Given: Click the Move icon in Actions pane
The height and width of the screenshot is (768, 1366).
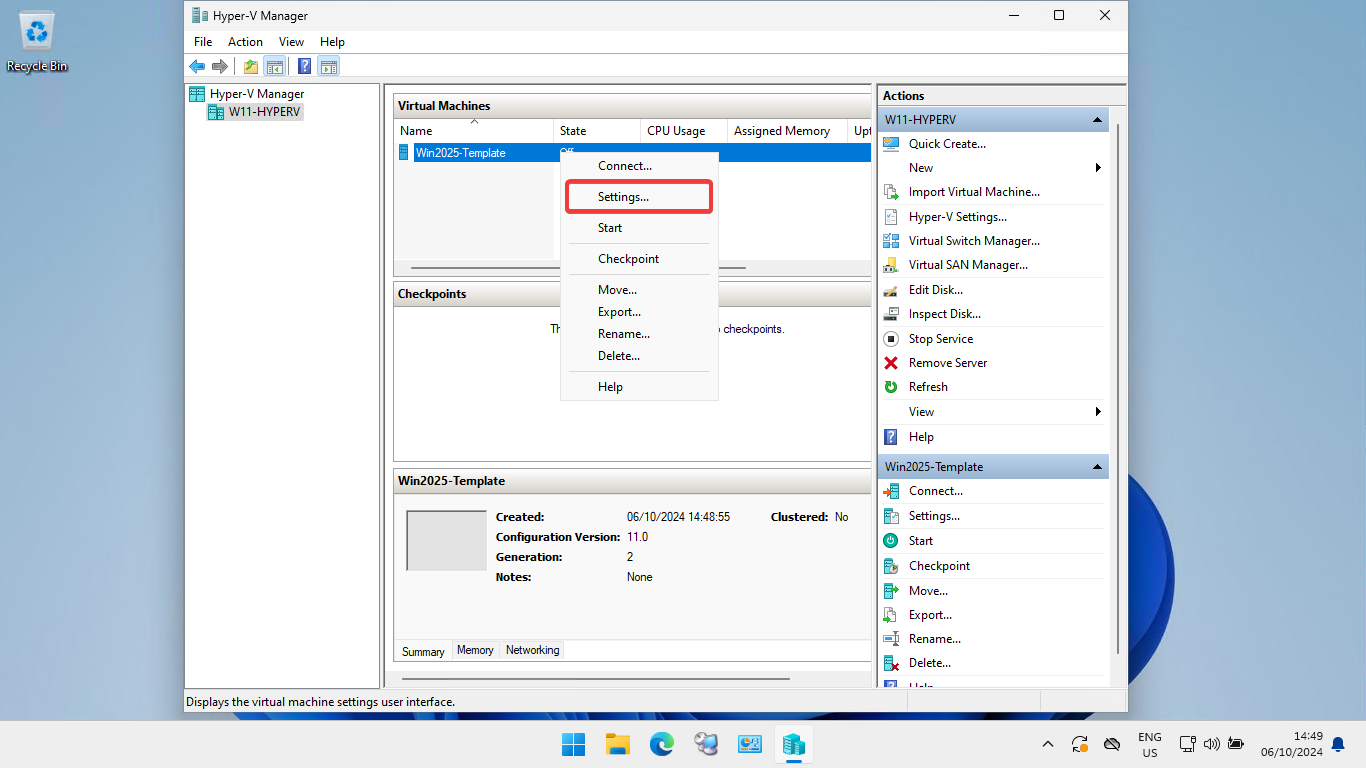Looking at the screenshot, I should pyautogui.click(x=891, y=591).
